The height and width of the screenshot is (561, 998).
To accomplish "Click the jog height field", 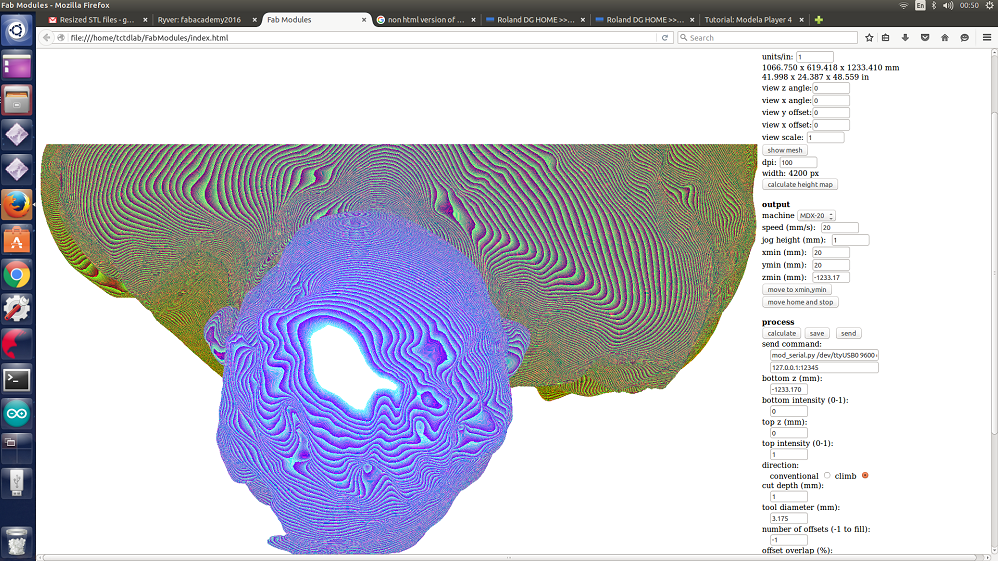I will (x=850, y=240).
